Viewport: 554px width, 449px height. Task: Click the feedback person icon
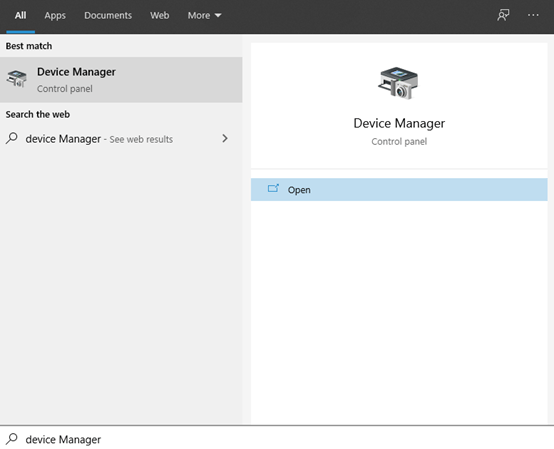(x=503, y=15)
